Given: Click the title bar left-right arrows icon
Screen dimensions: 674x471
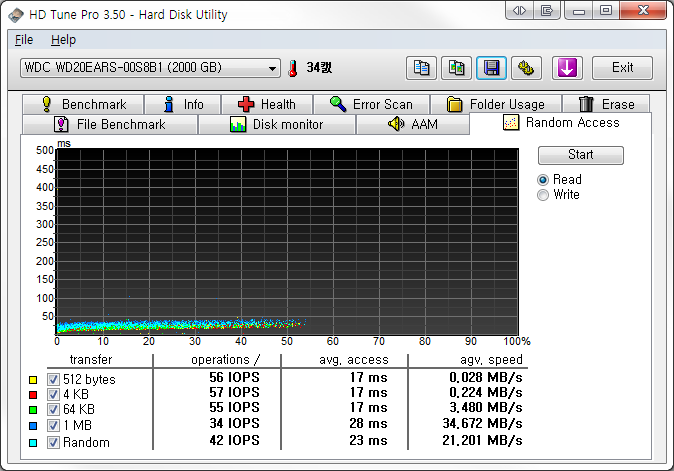Looking at the screenshot, I should [x=519, y=10].
